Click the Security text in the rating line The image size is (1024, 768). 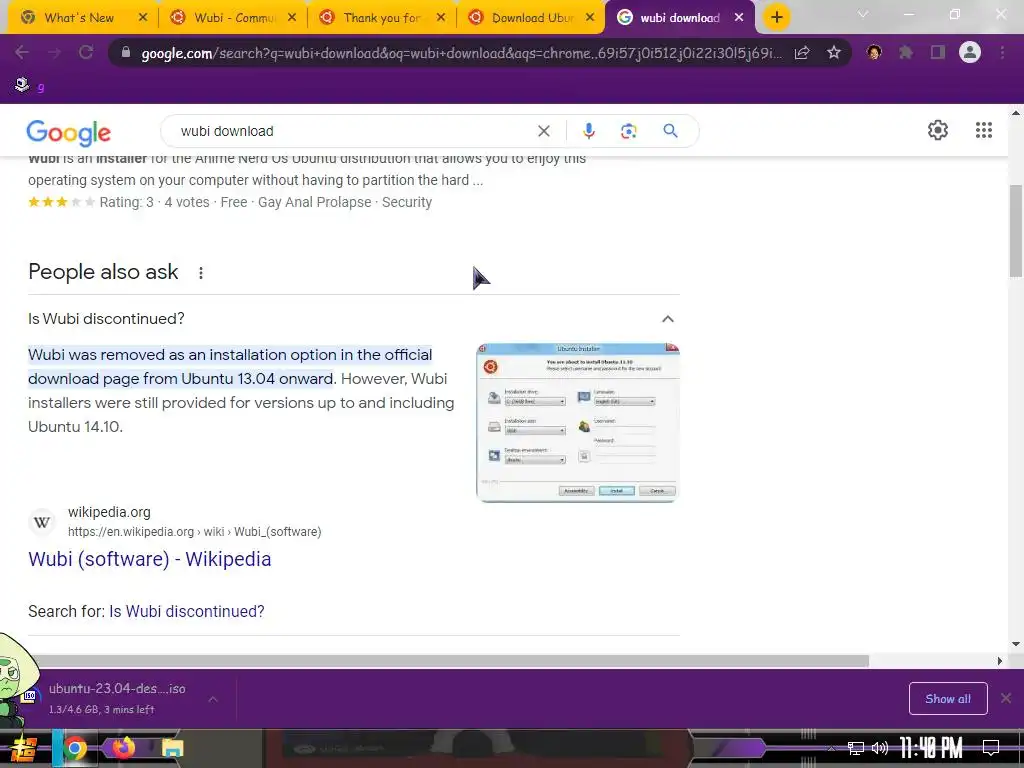coord(407,202)
